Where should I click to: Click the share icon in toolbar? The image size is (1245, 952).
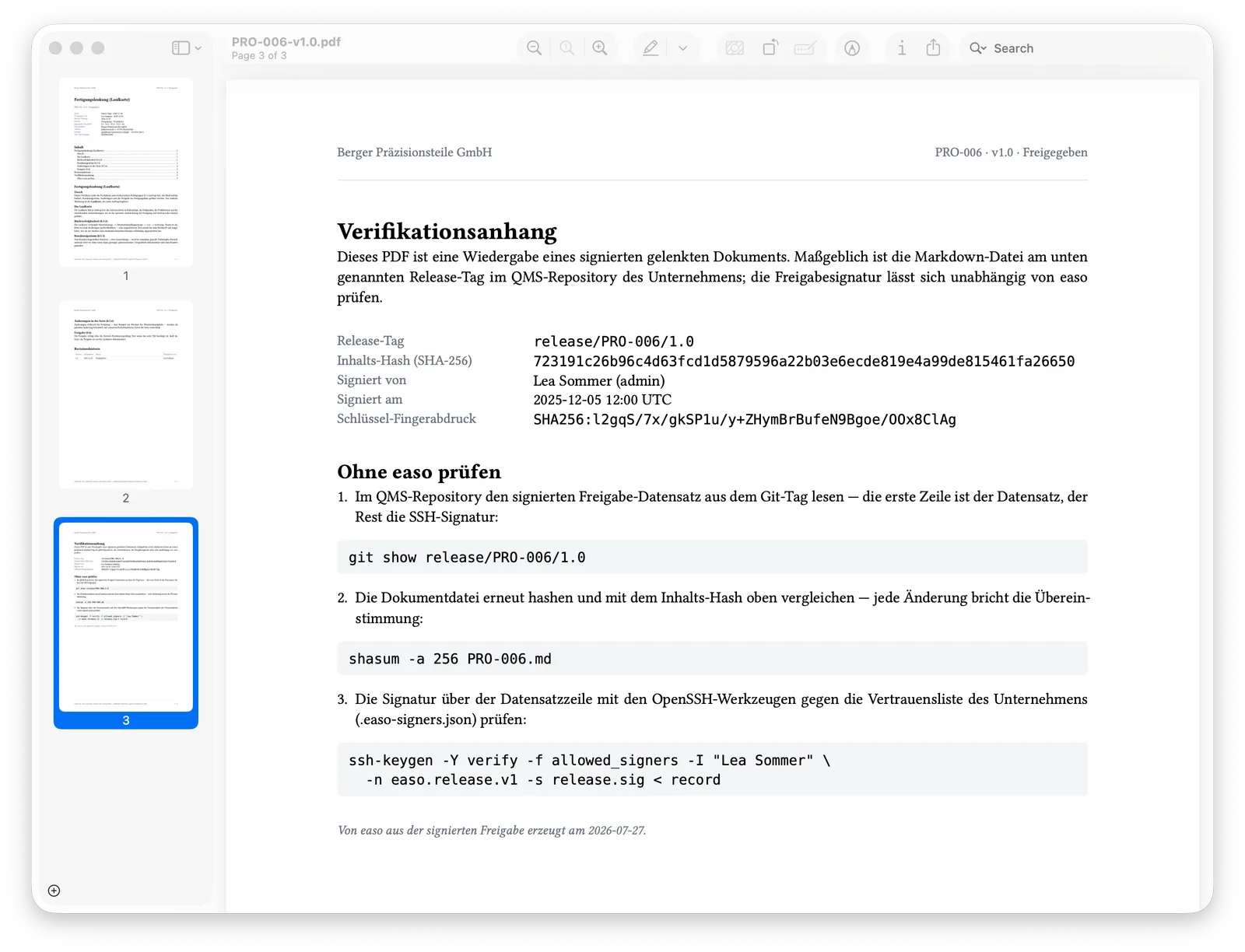pos(933,48)
